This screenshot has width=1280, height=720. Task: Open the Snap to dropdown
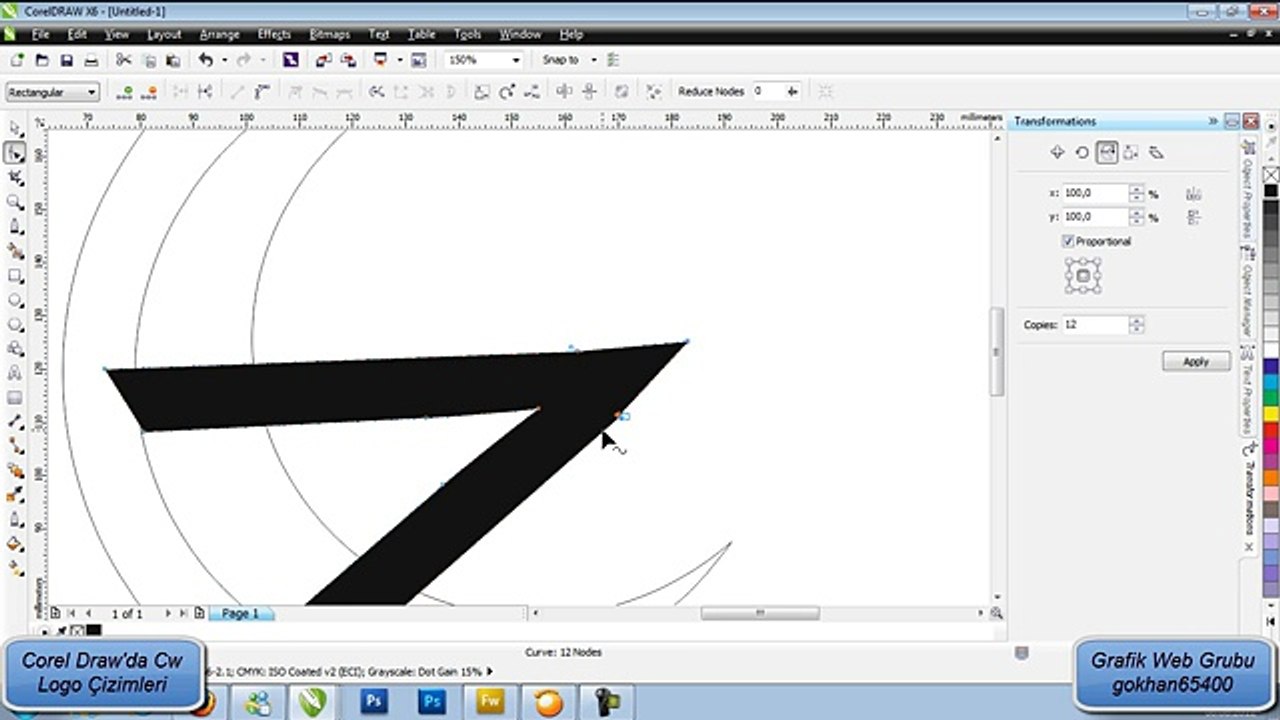[594, 60]
